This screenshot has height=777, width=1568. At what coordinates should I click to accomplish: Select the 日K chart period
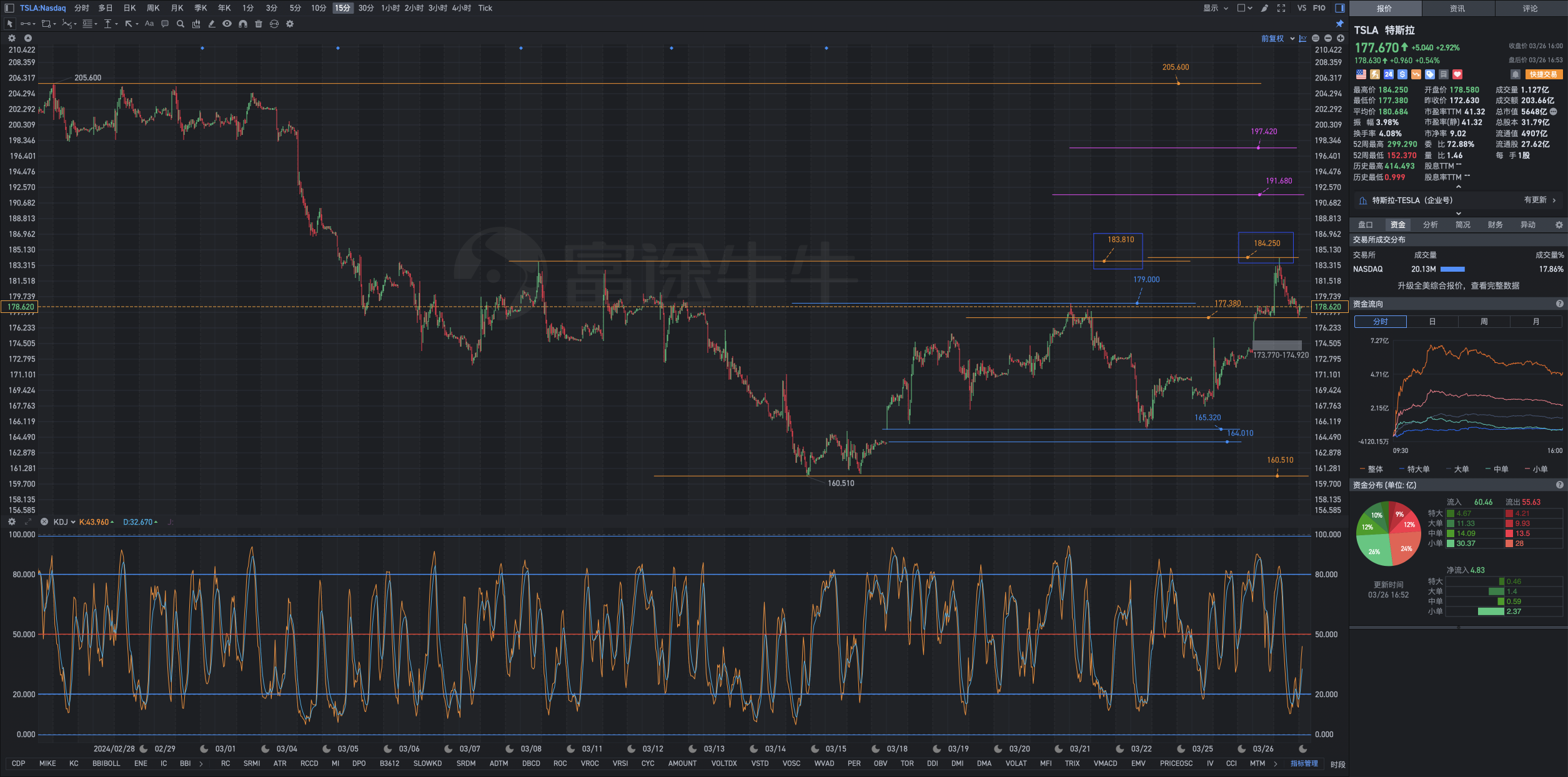129,8
